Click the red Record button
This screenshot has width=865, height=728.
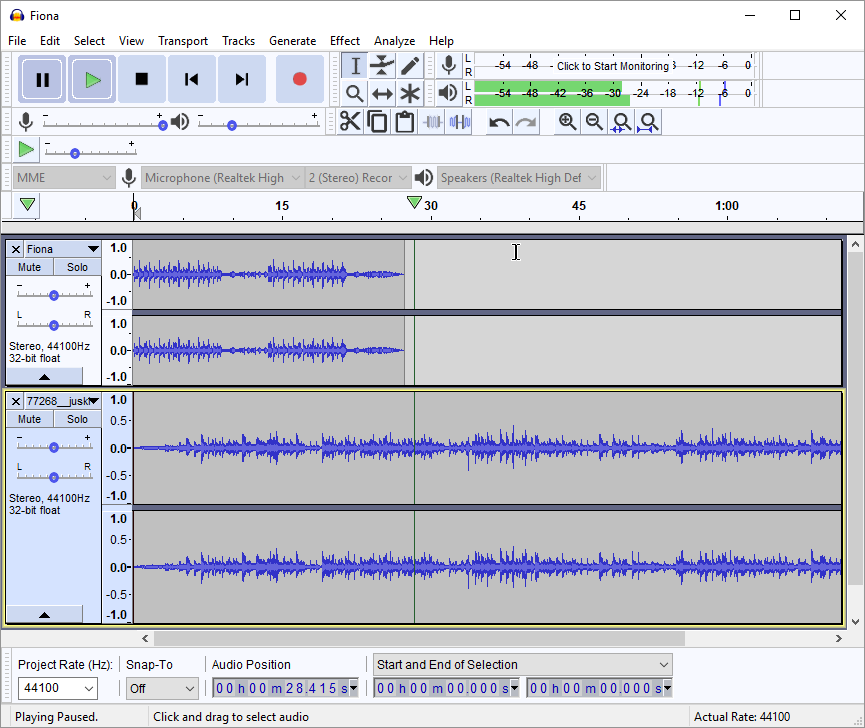pos(299,79)
